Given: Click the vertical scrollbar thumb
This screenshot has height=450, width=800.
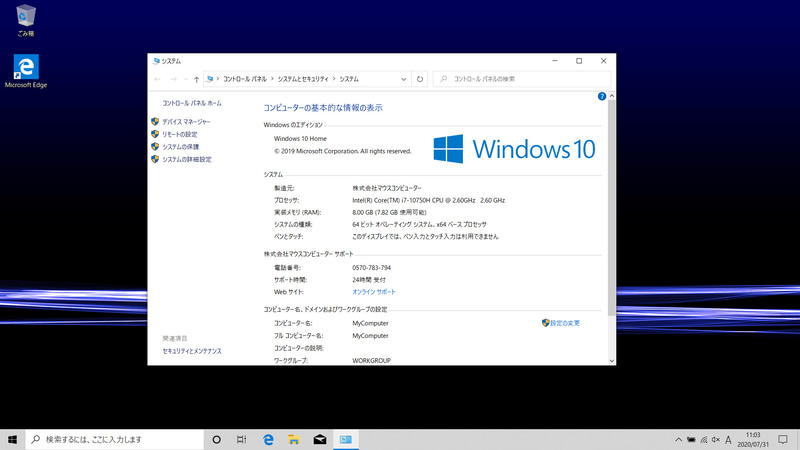Looking at the screenshot, I should click(612, 208).
